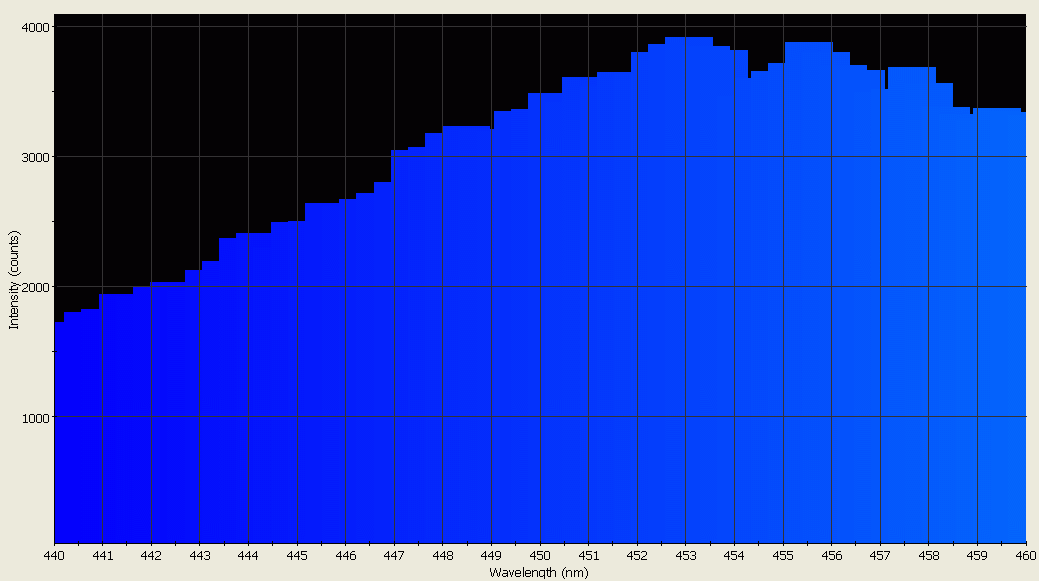This screenshot has height=581, width=1039.
Task: Click the narrow dip just after 454 nm
Action: pyautogui.click(x=749, y=77)
